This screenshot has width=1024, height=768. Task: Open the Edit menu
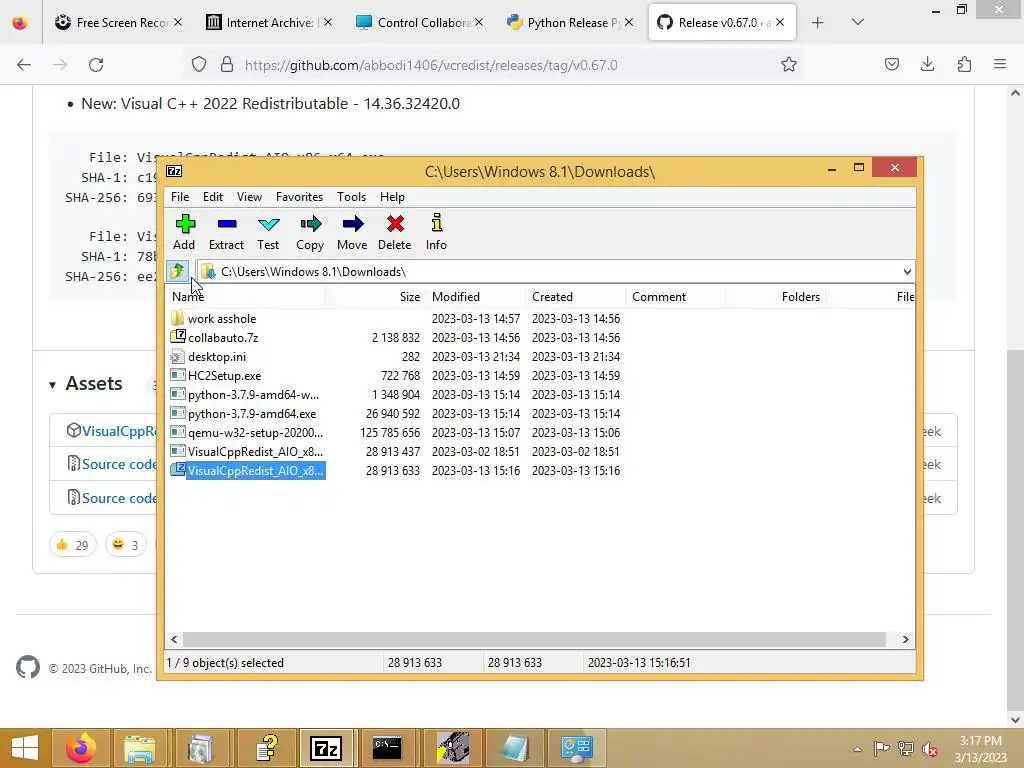click(x=213, y=197)
